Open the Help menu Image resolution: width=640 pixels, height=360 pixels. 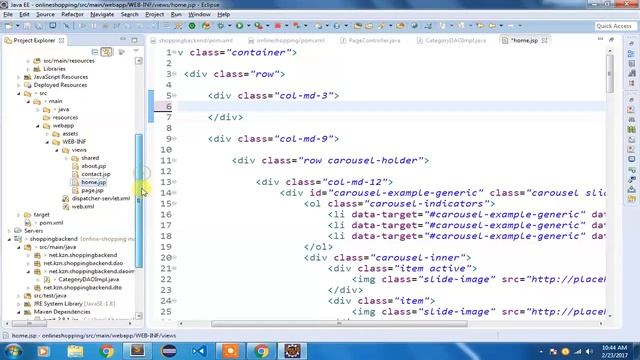tap(223, 14)
